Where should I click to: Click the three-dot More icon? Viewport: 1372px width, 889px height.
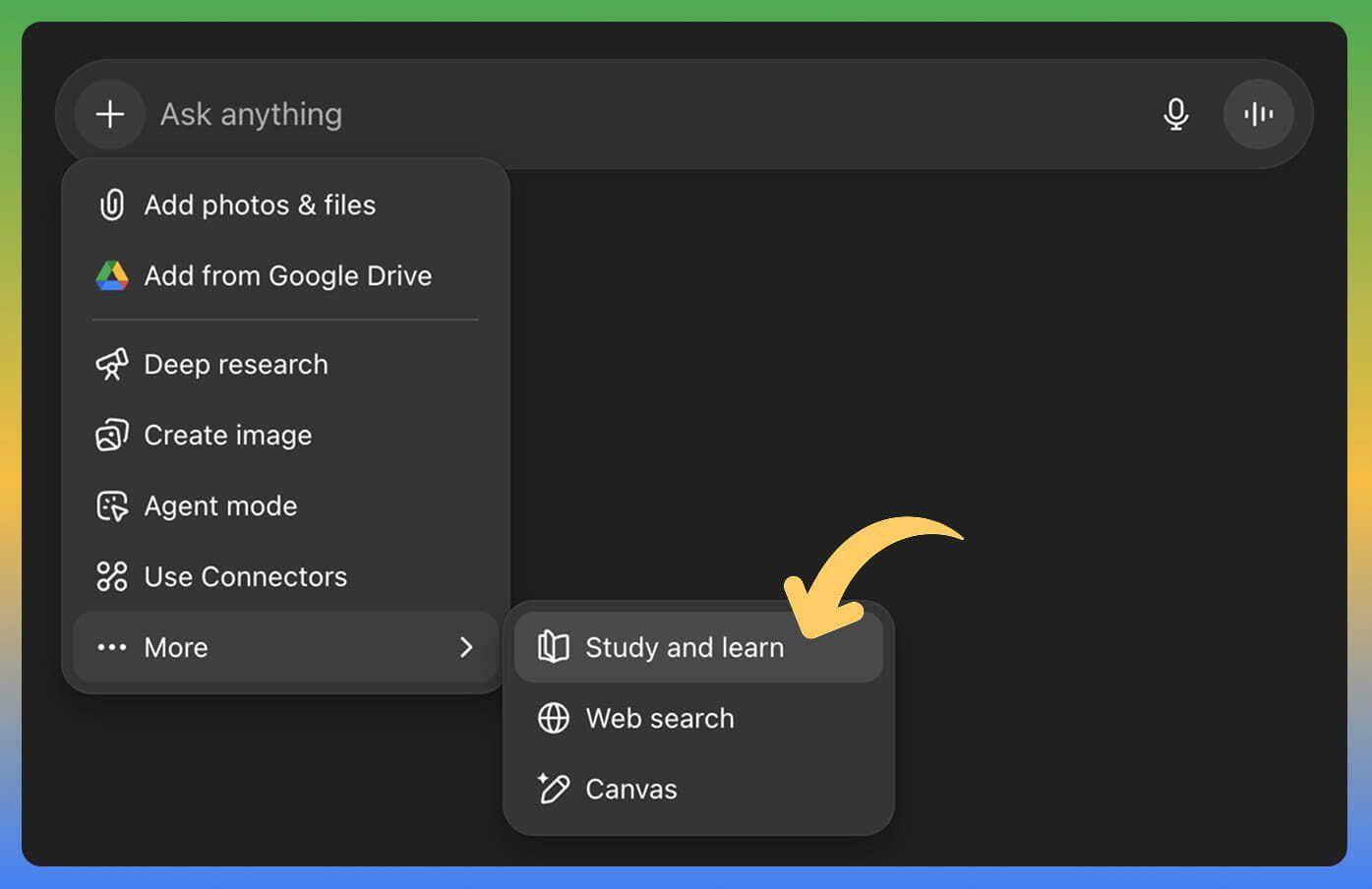pyautogui.click(x=112, y=647)
